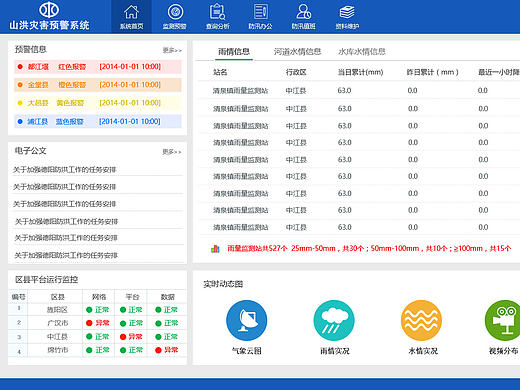Viewport: 520px width, 390px height.
Task: Click 昨日累计(mm) column header
Action: tap(432, 72)
